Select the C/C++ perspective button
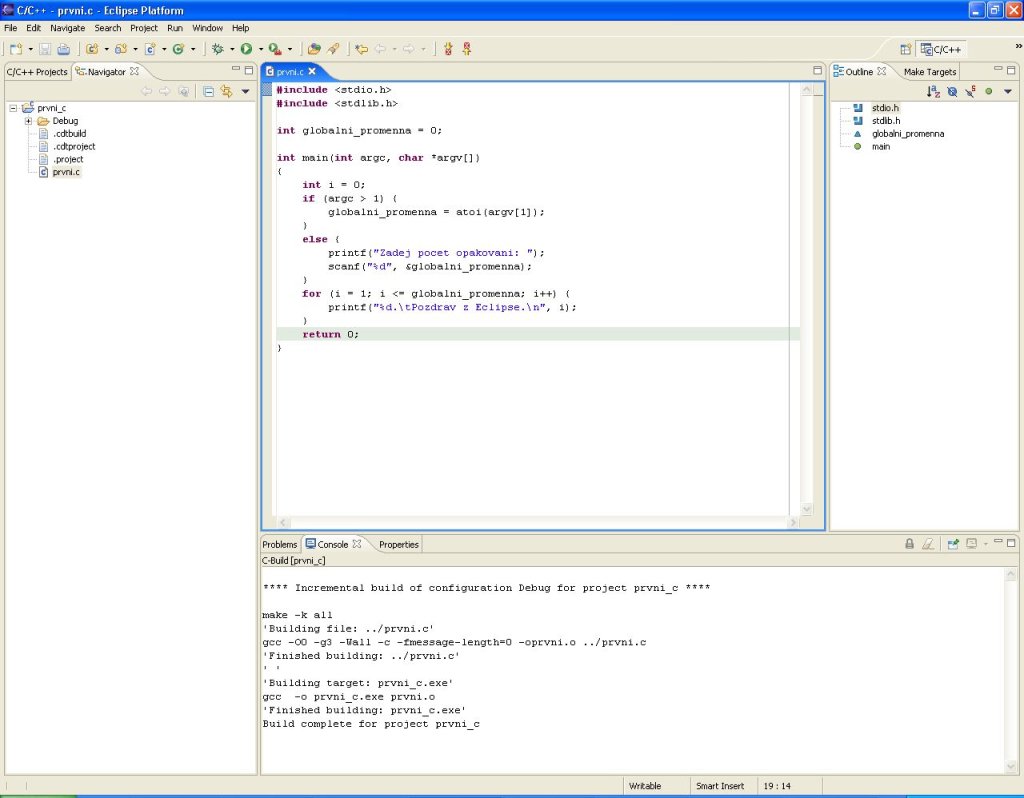1024x798 pixels. point(940,48)
